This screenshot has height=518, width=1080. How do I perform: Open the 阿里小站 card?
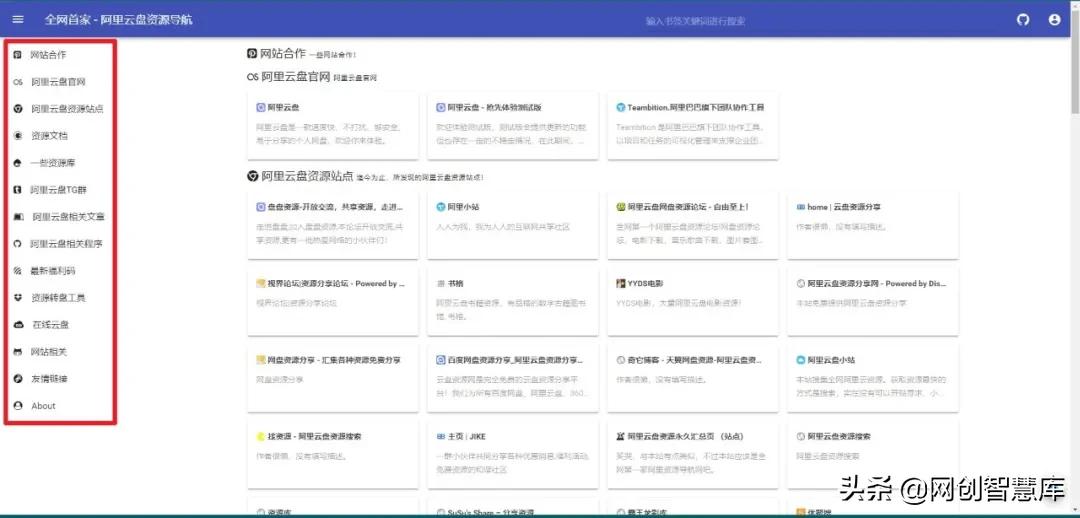tap(512, 225)
